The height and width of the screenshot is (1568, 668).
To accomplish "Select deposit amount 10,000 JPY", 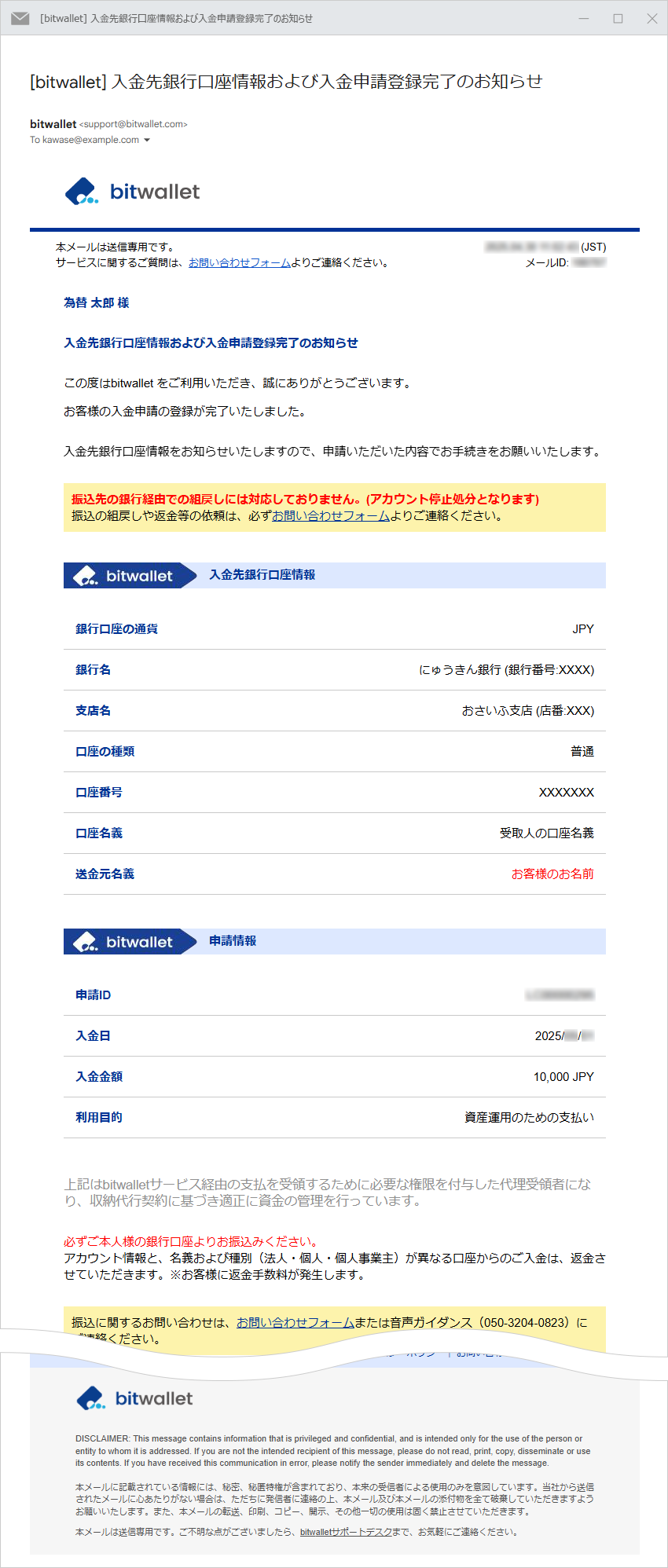I will click(563, 1076).
